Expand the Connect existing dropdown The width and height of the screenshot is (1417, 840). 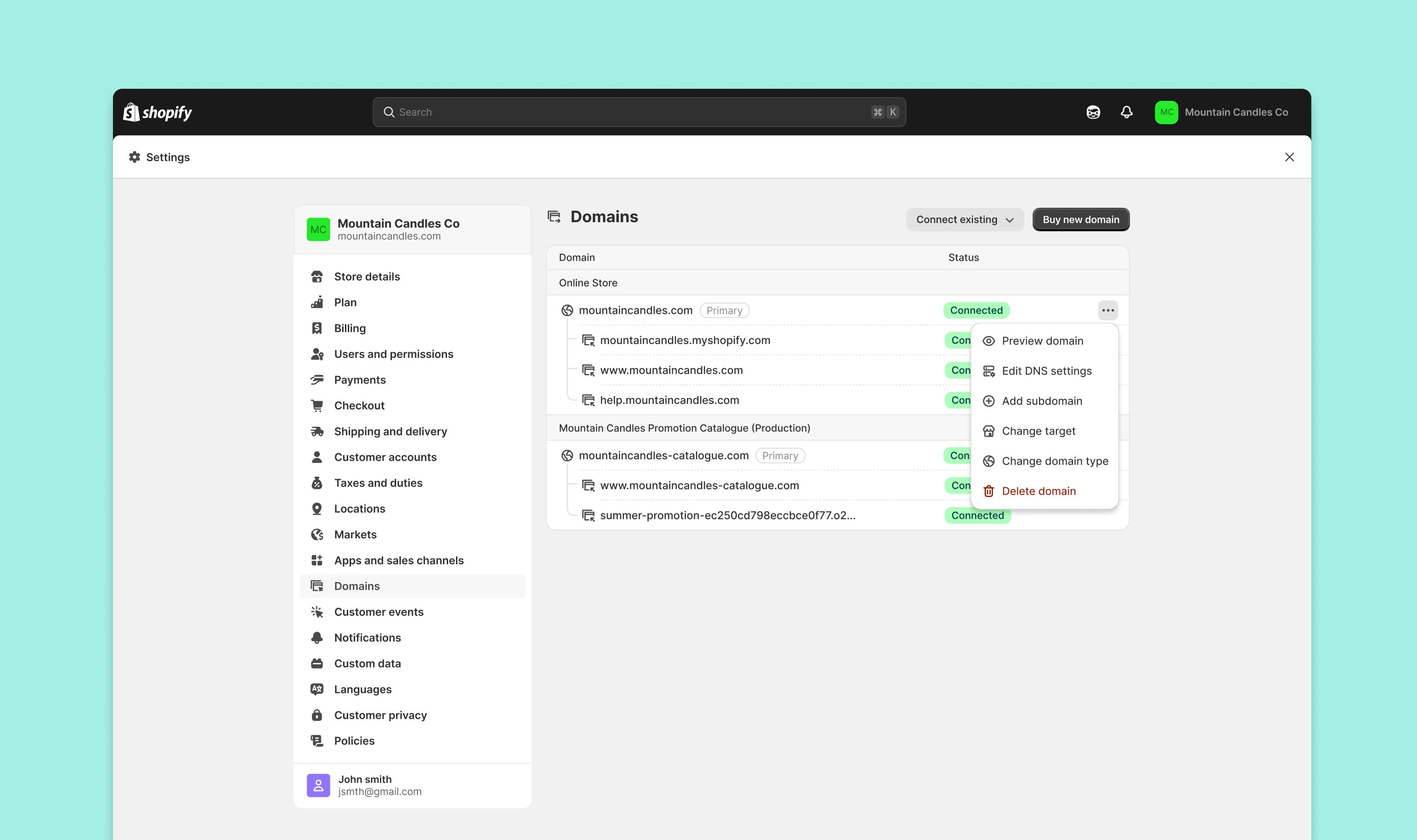(965, 219)
